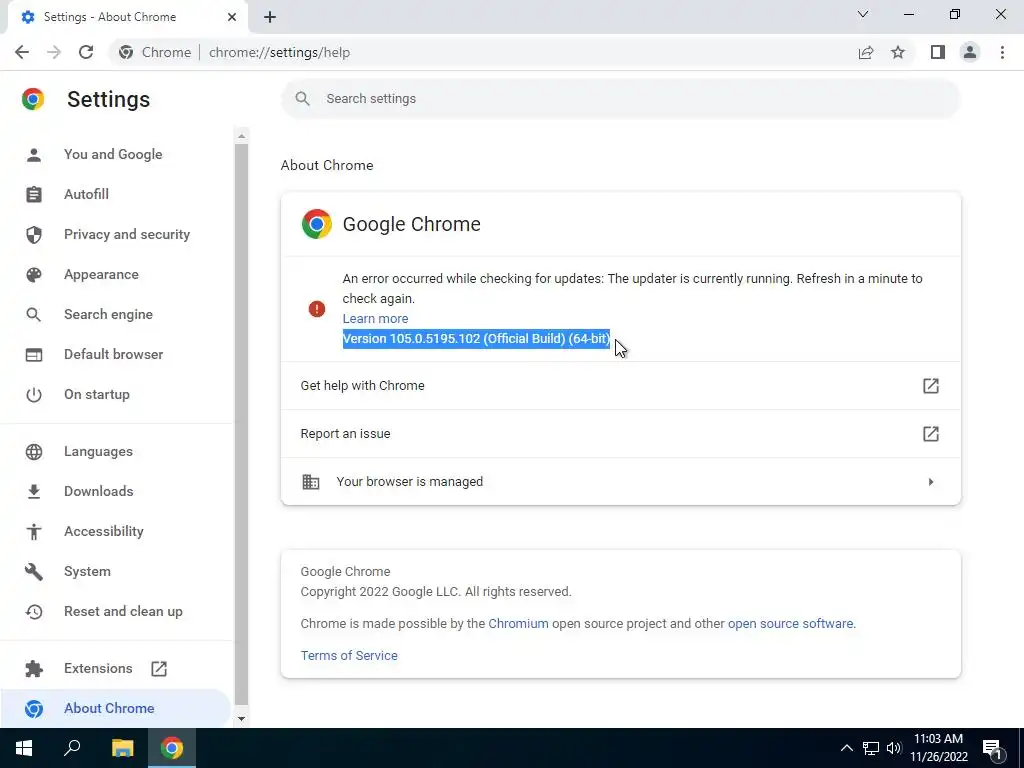Bookmark this tab with the star icon
Viewport: 1024px width, 768px height.
pos(898,52)
